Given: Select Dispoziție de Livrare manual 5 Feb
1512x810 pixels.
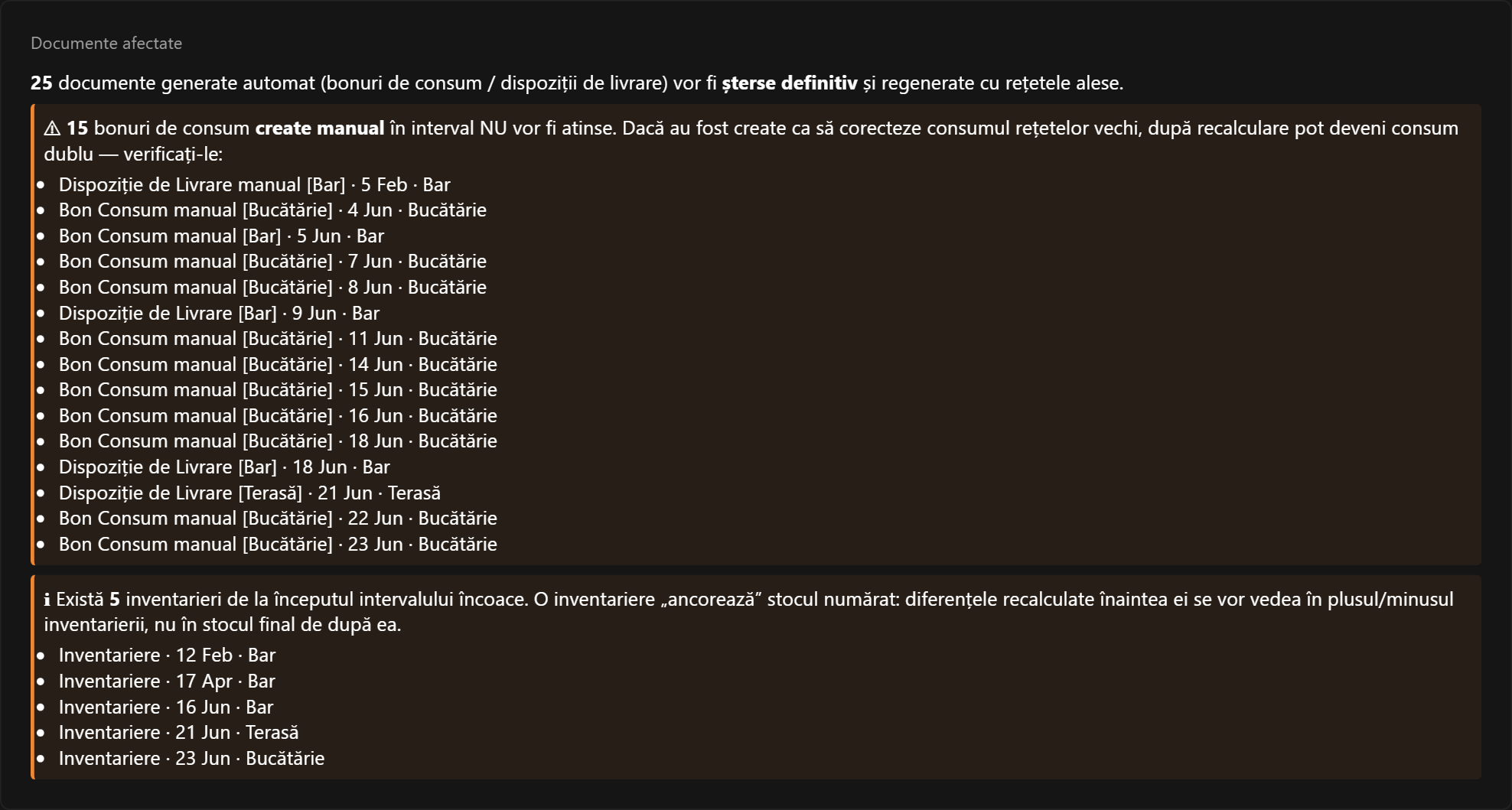Looking at the screenshot, I should point(255,184).
